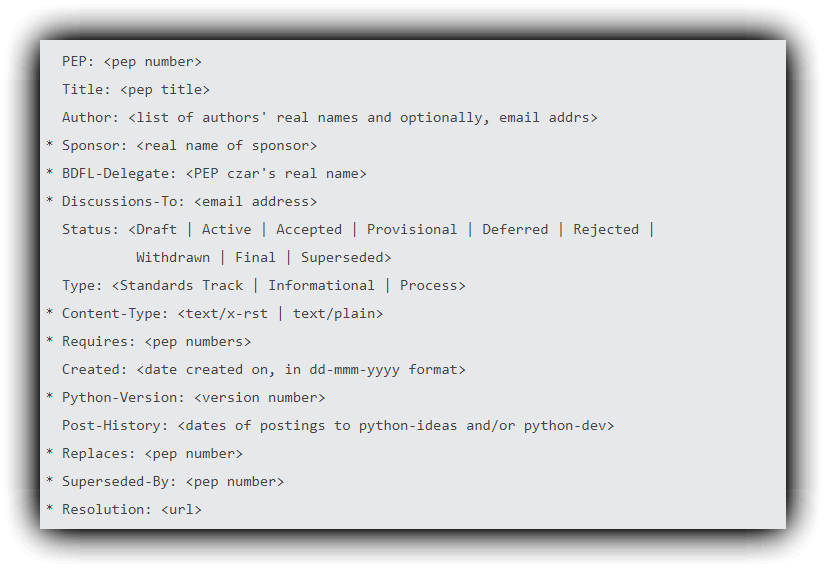This screenshot has height=569, width=826.
Task: Click the 'PEP: <pep number>' line
Action: tap(132, 62)
